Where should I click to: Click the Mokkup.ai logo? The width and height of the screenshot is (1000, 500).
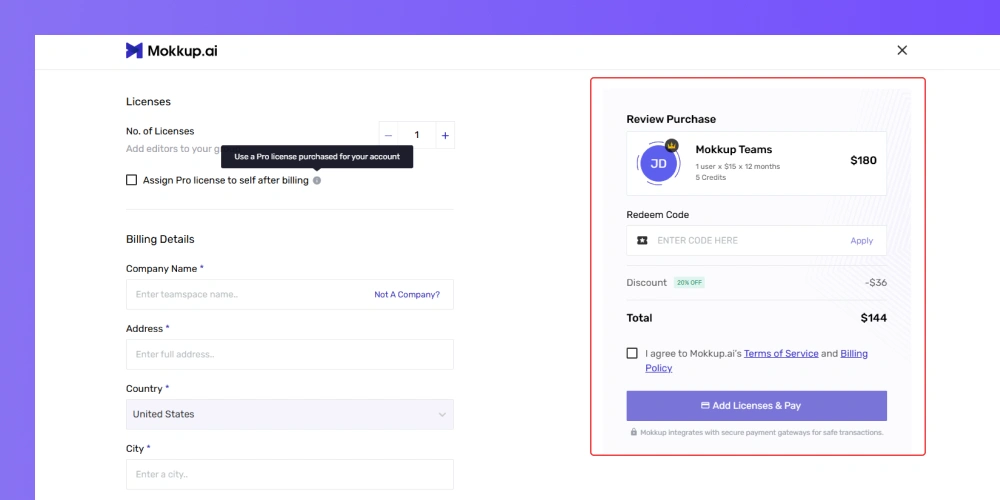pos(172,51)
